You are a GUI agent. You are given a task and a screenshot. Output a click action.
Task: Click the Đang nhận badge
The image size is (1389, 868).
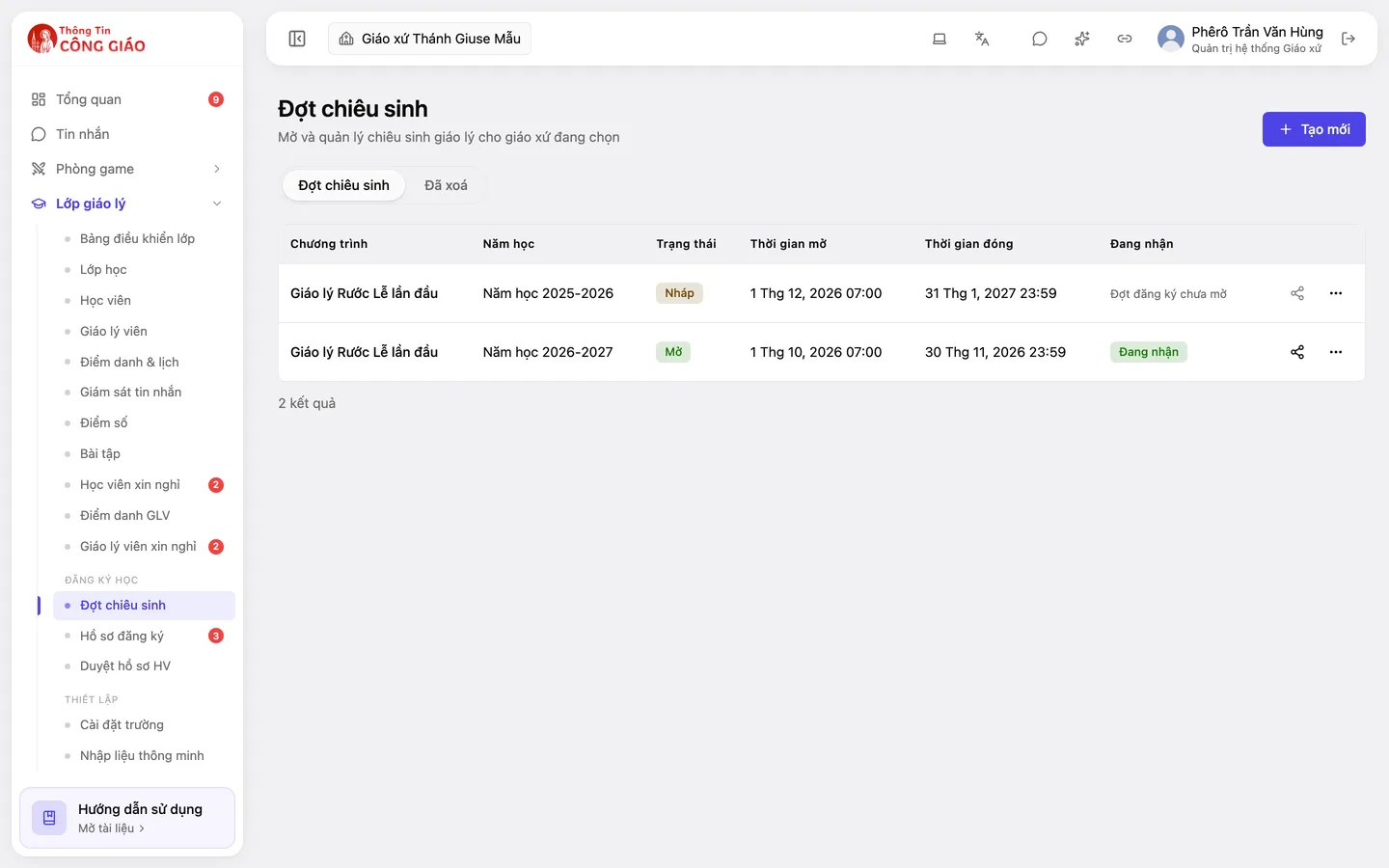[x=1149, y=352]
